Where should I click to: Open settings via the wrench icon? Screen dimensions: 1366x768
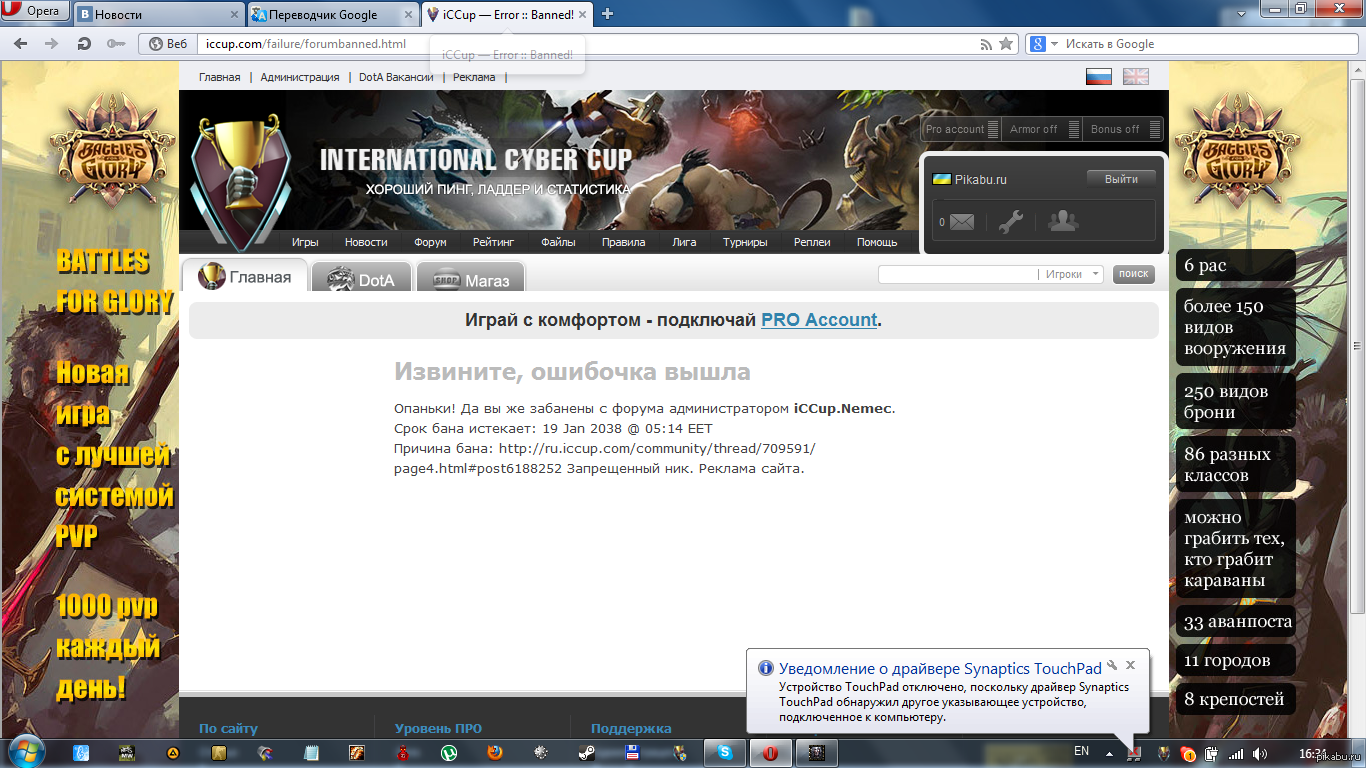point(1011,222)
